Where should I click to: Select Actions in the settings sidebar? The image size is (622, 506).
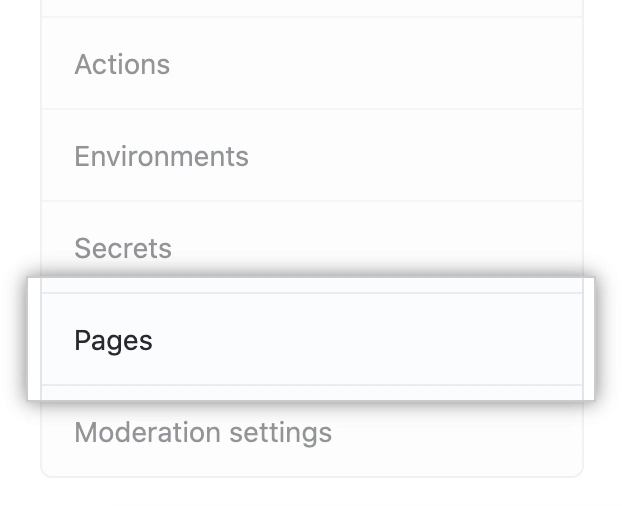(x=122, y=64)
